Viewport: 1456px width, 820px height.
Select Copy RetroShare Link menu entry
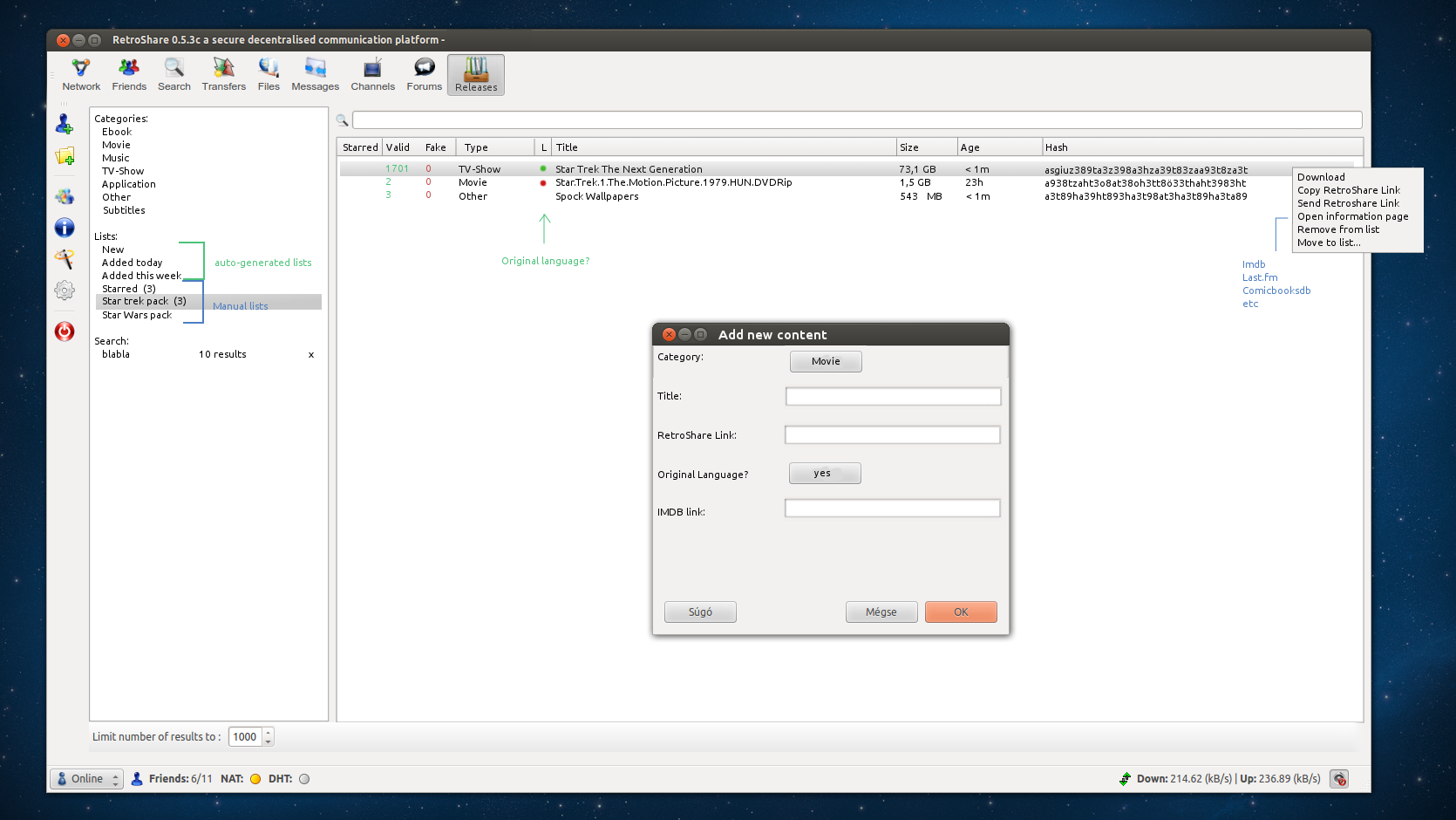[1348, 189]
